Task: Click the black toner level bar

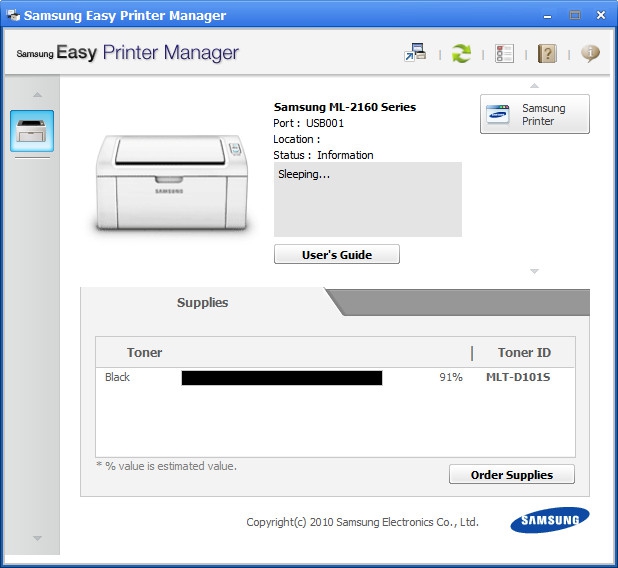Action: (282, 378)
